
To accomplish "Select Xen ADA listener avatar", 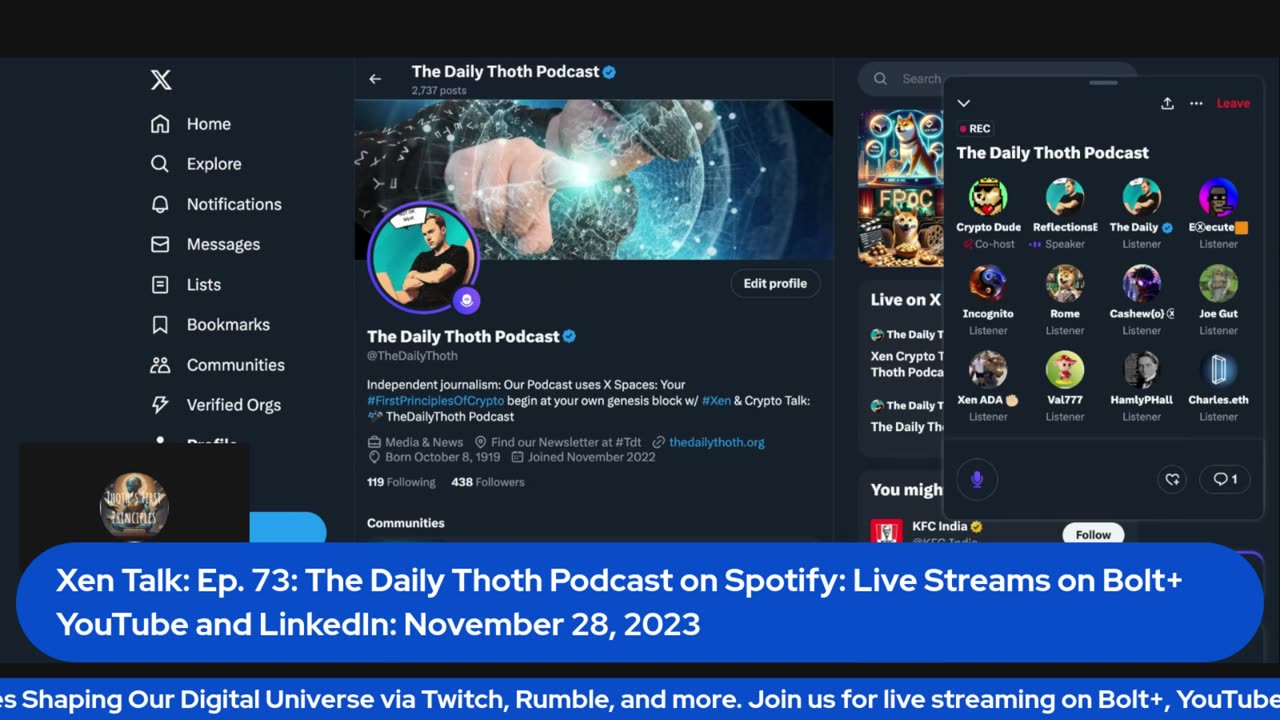I will 988,370.
